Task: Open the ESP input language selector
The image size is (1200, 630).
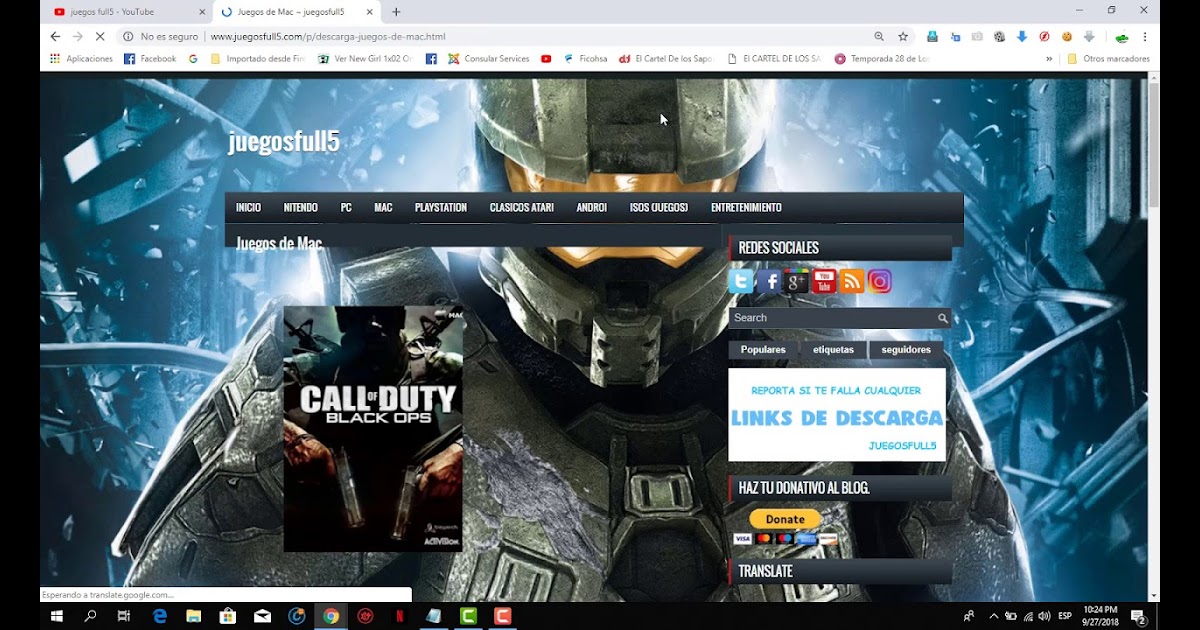Action: (x=1065, y=616)
